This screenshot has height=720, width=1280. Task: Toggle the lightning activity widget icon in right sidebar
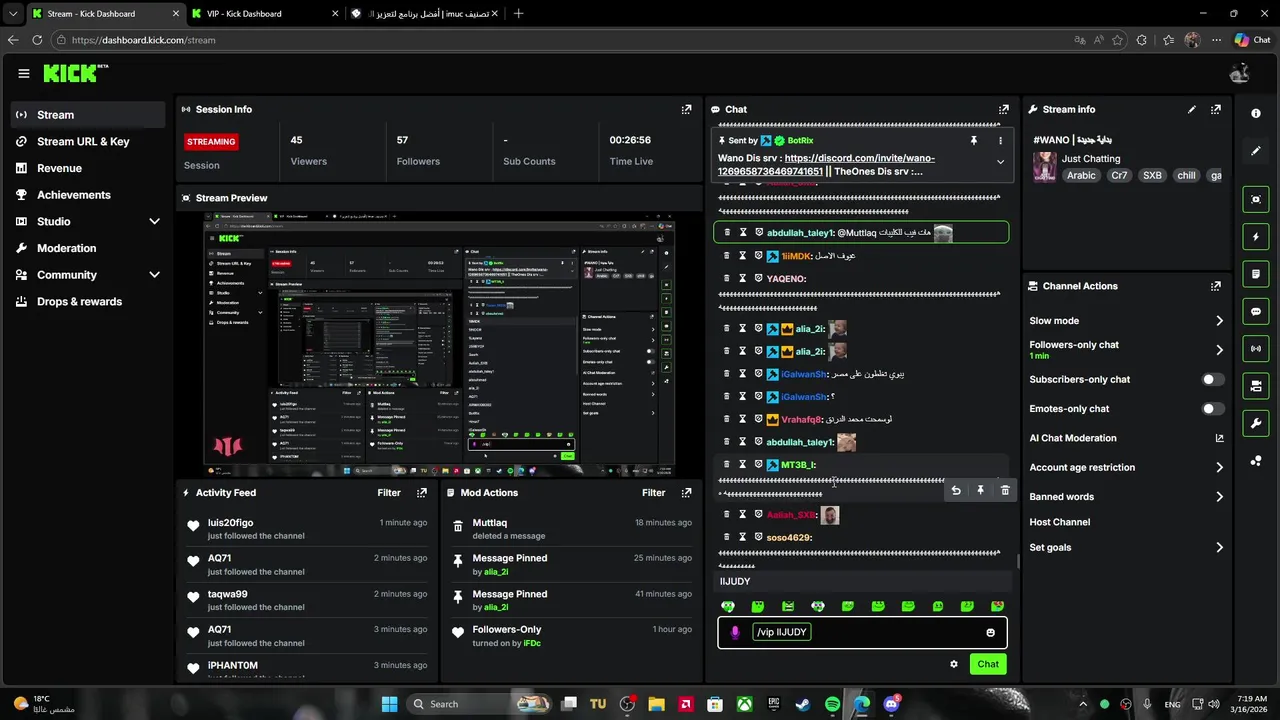click(x=1256, y=237)
